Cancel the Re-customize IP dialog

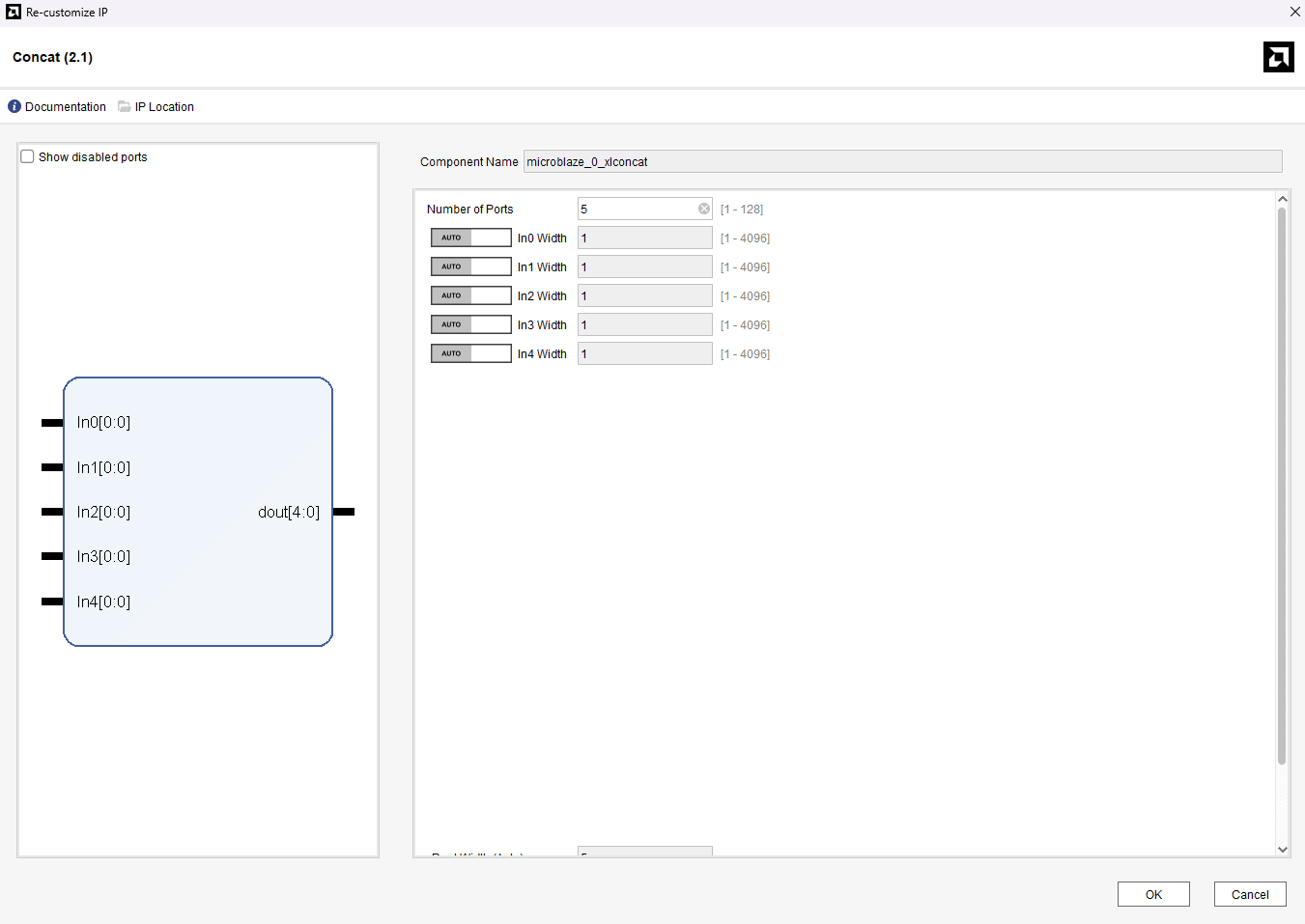click(x=1249, y=894)
